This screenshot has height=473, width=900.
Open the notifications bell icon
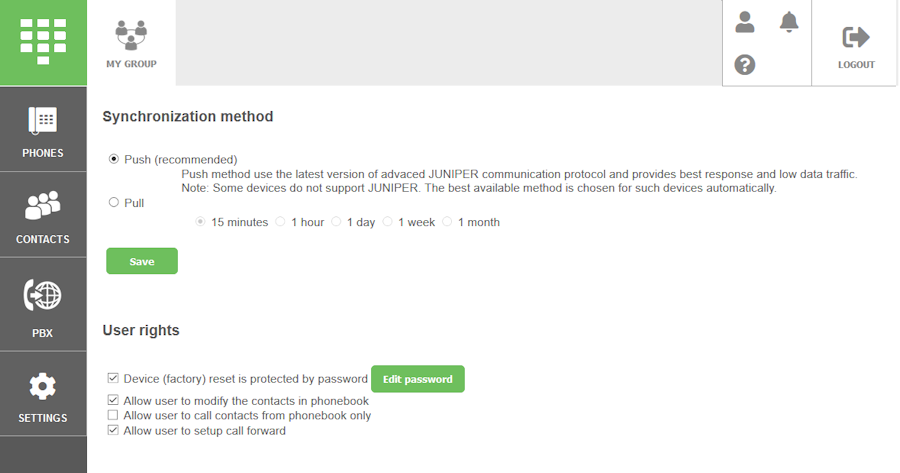[x=790, y=22]
